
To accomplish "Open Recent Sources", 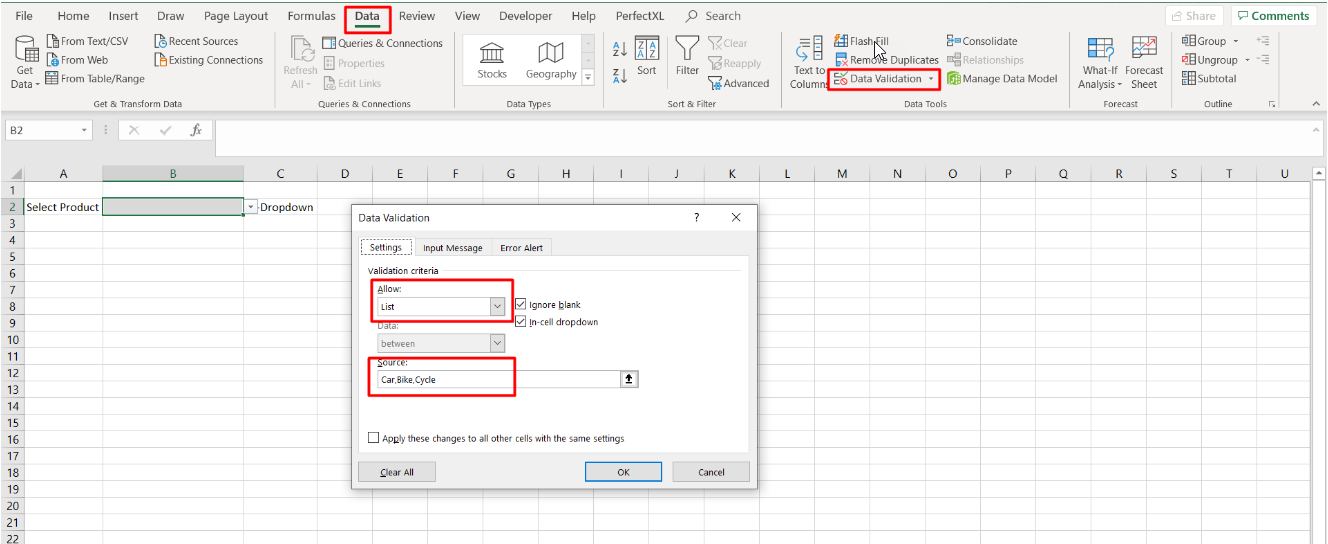I will click(x=196, y=41).
